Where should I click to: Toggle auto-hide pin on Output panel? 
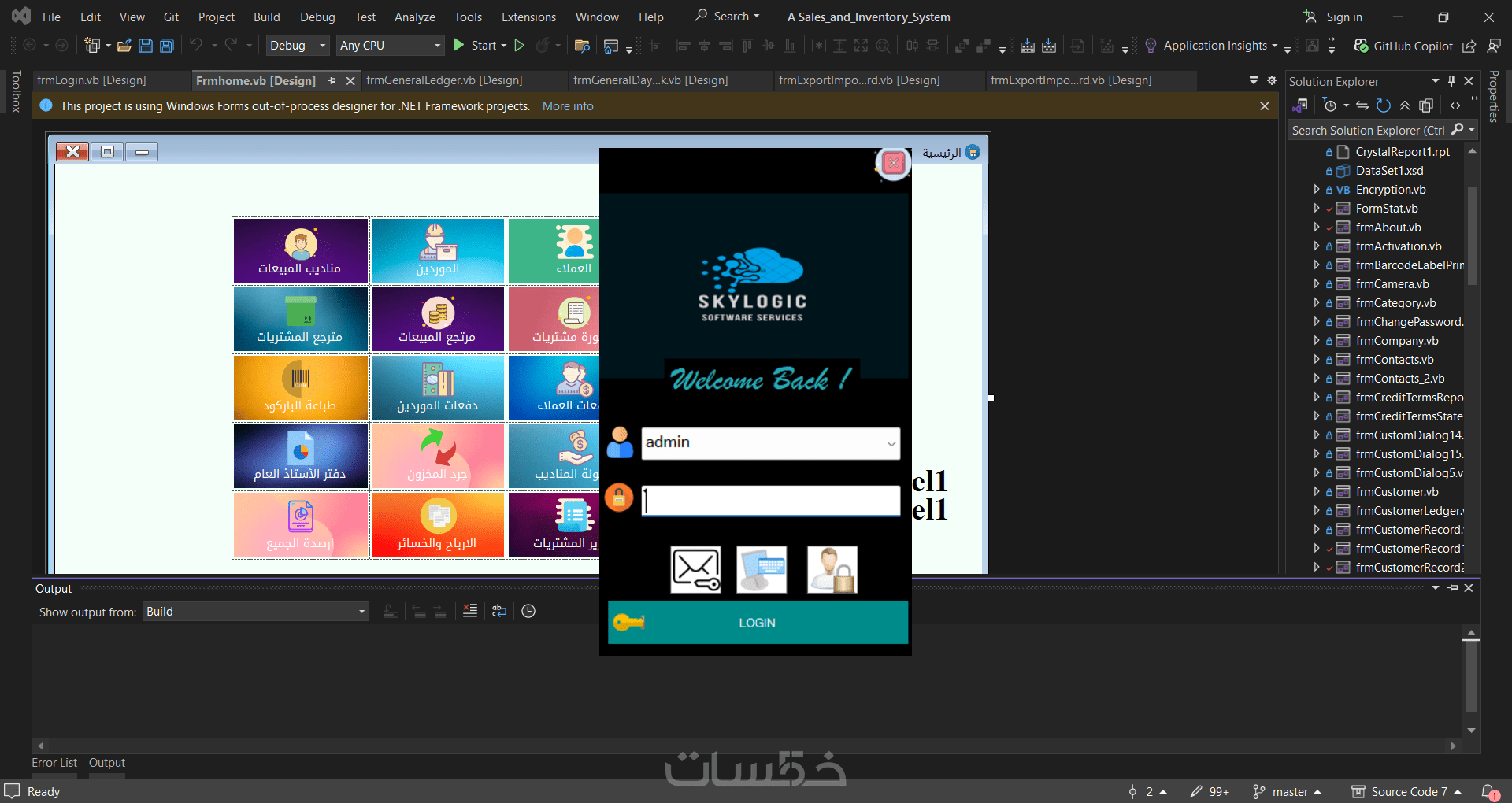coord(1453,588)
